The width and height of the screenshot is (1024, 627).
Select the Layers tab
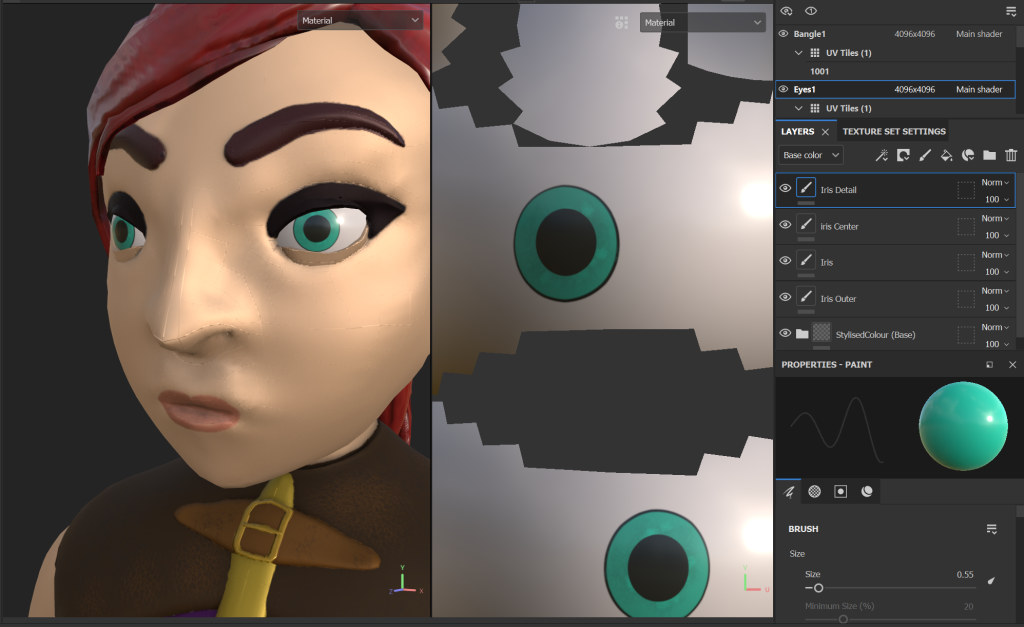pyautogui.click(x=797, y=131)
